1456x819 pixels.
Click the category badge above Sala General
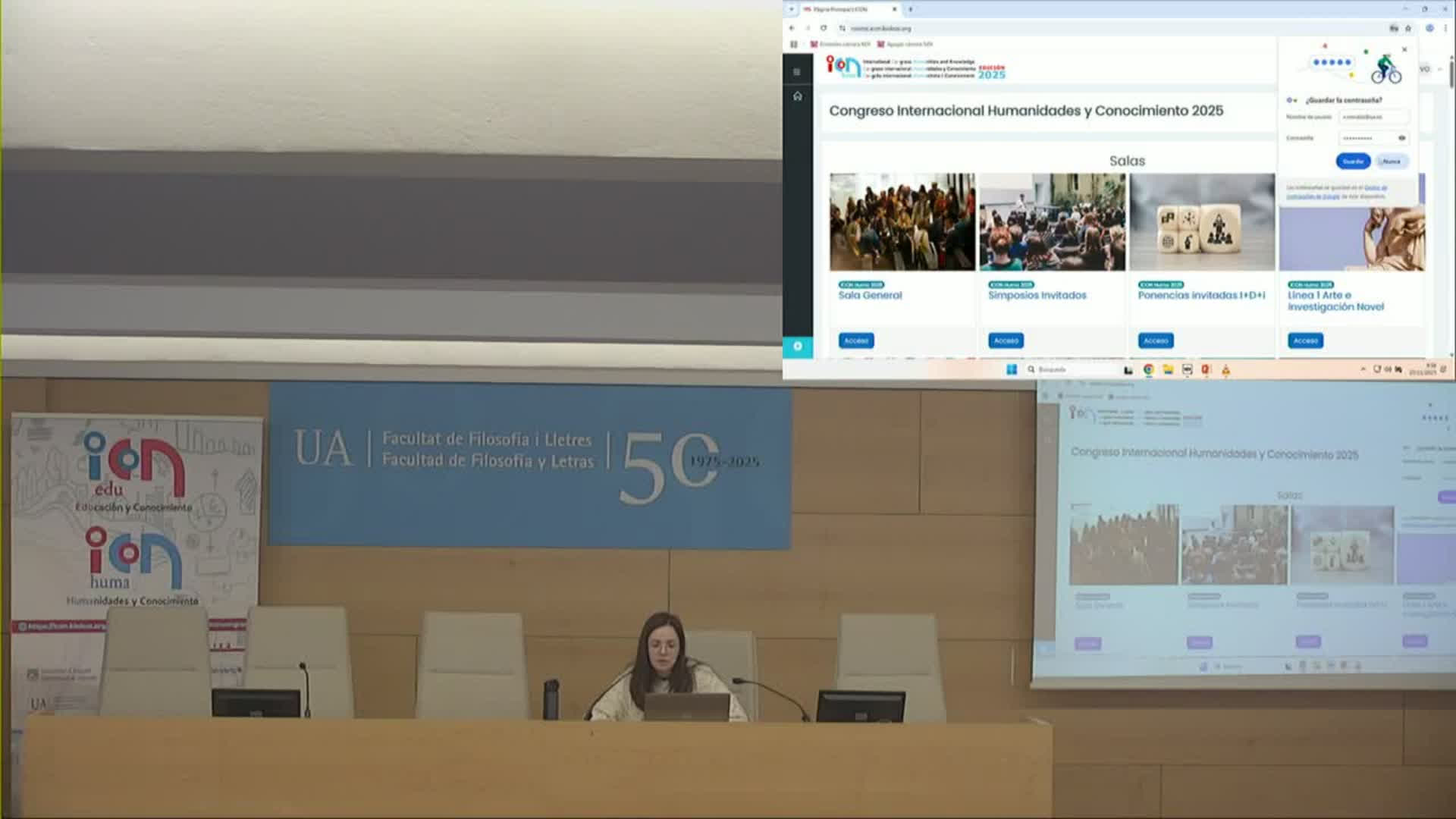[861, 284]
